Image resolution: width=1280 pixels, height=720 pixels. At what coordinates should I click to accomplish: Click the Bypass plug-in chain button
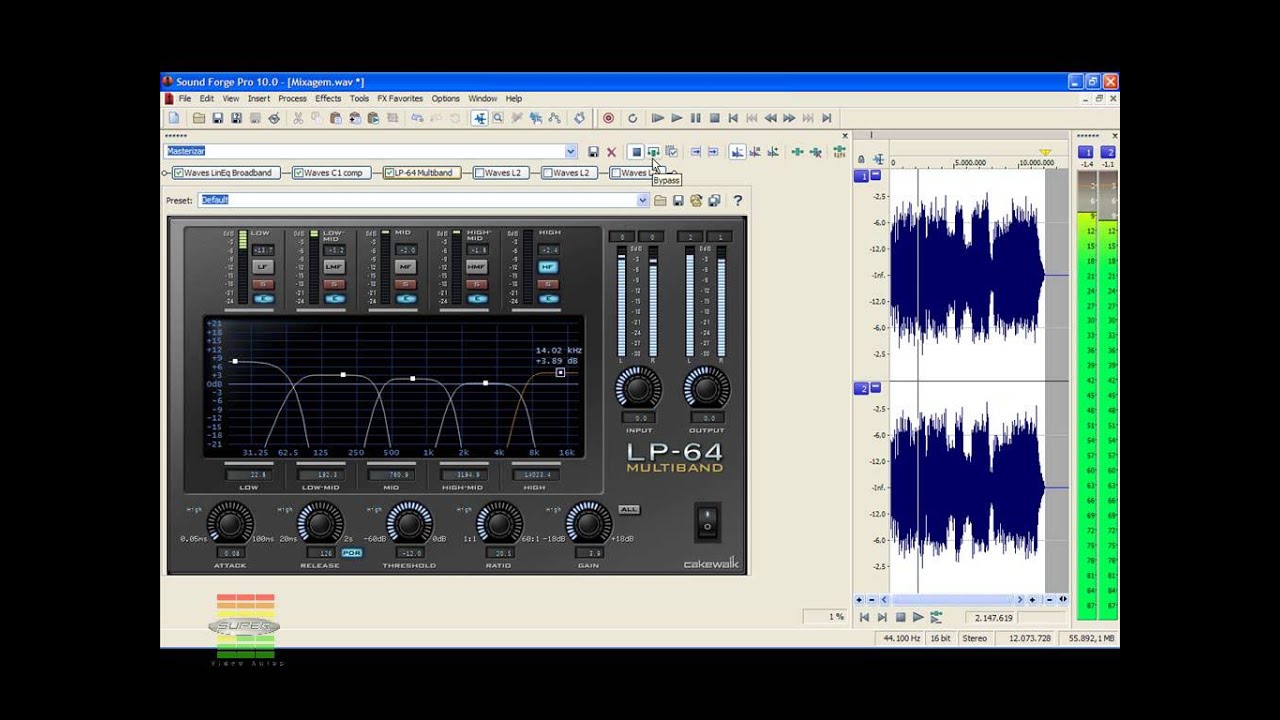tap(653, 152)
